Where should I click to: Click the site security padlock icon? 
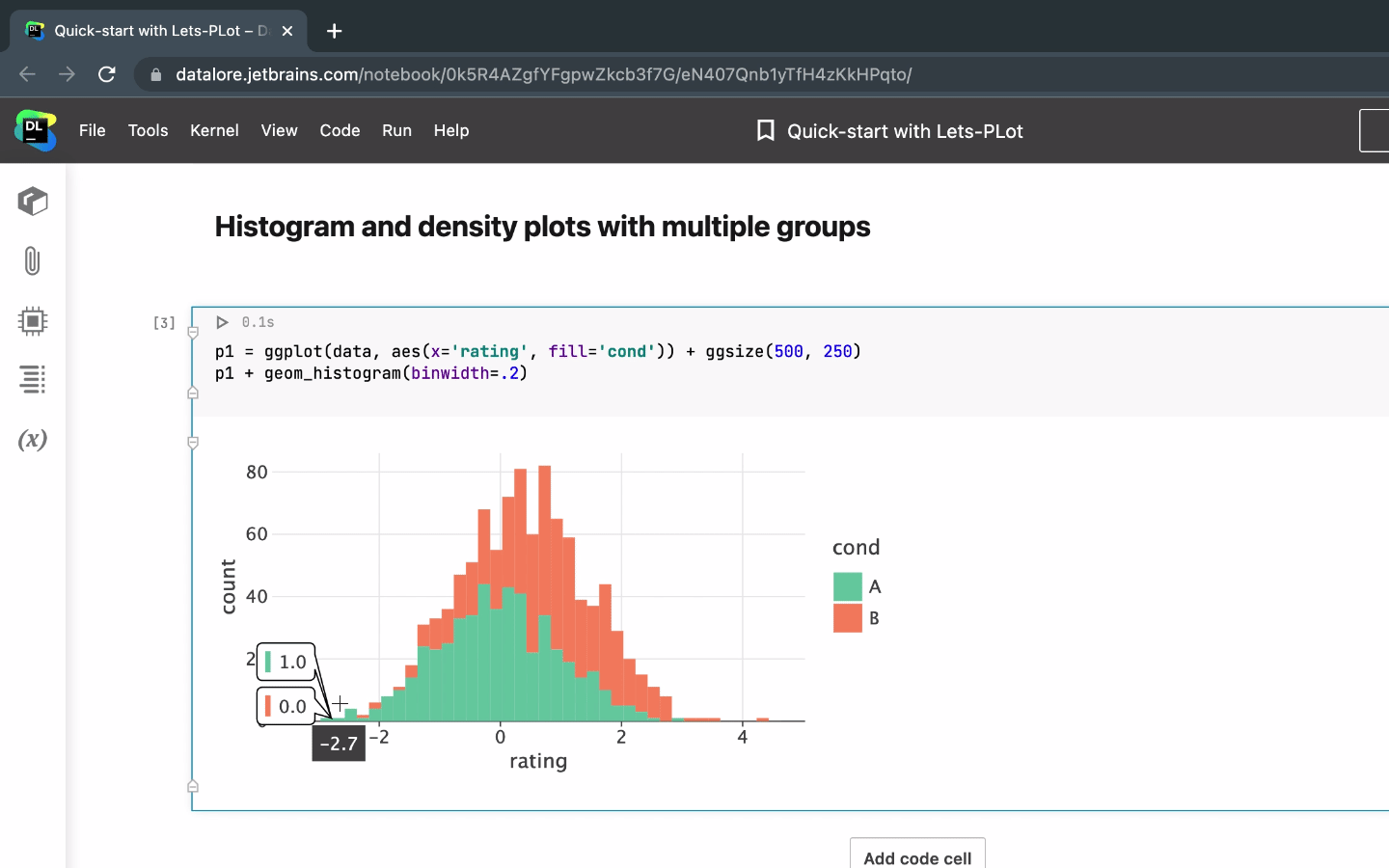[x=155, y=74]
